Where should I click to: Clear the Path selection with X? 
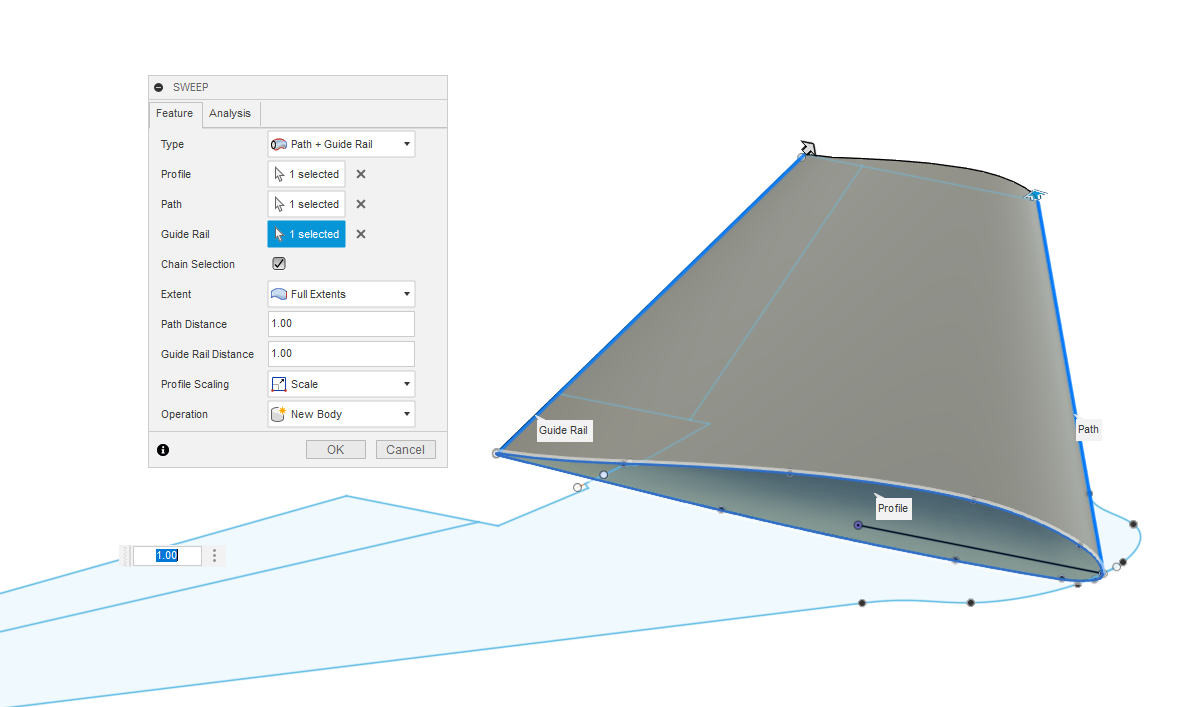[x=361, y=204]
